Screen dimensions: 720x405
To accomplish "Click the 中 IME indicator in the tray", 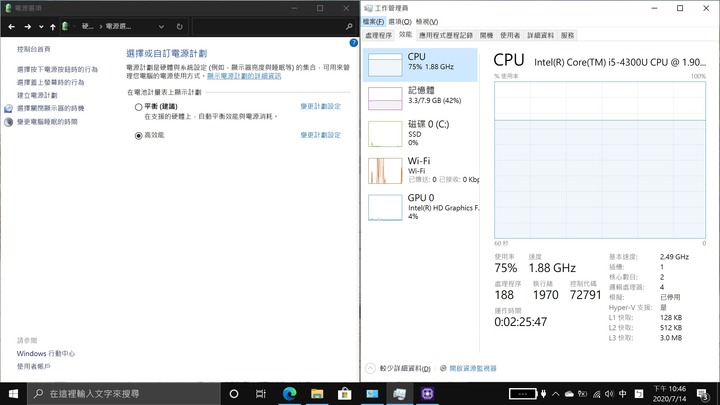I will point(623,394).
